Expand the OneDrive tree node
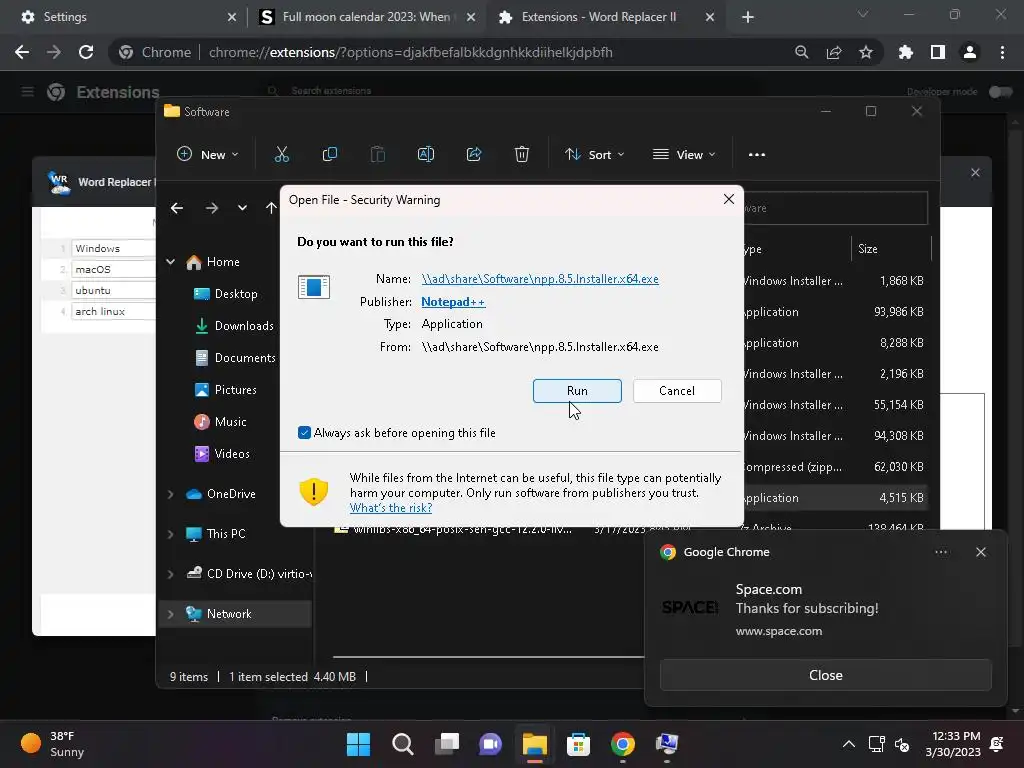 (x=170, y=494)
